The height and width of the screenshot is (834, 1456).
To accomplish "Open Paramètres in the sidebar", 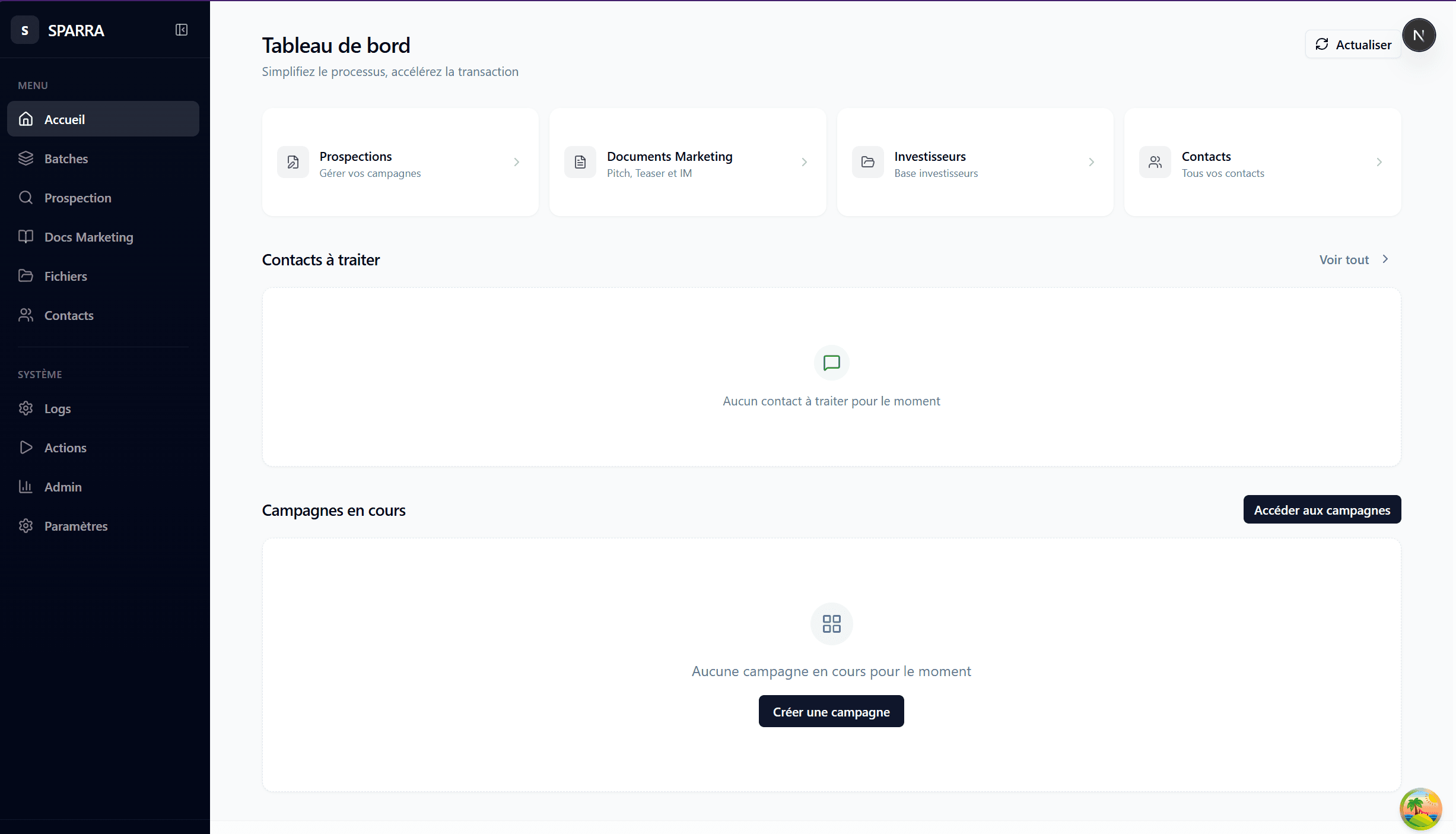I will 76,526.
